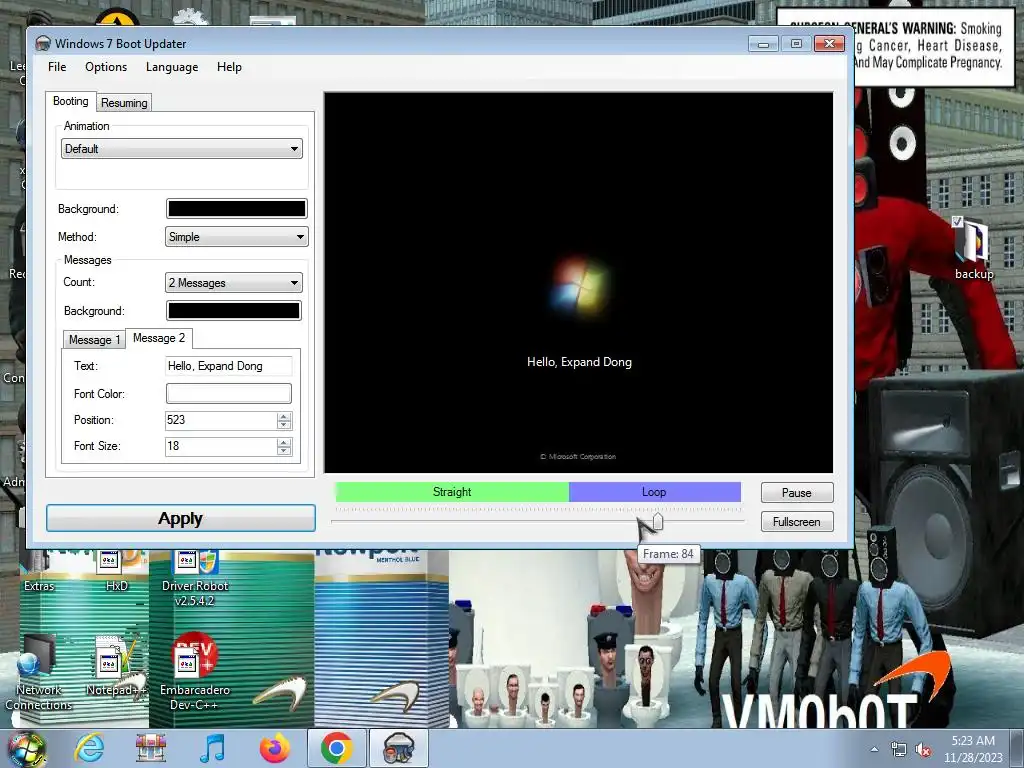Viewport: 1024px width, 768px height.
Task: Pause the boot animation preview
Action: coord(797,492)
